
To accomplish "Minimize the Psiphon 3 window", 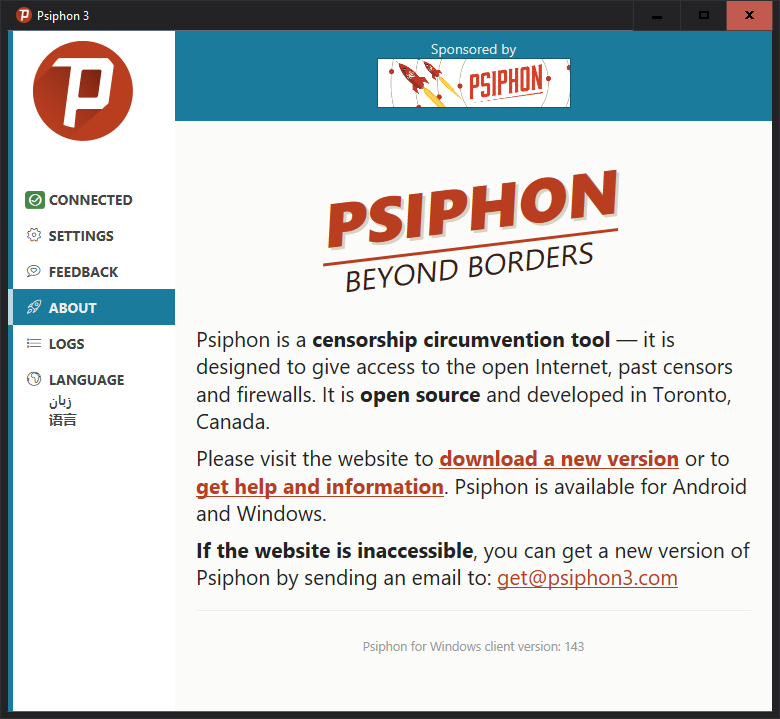I will (657, 15).
